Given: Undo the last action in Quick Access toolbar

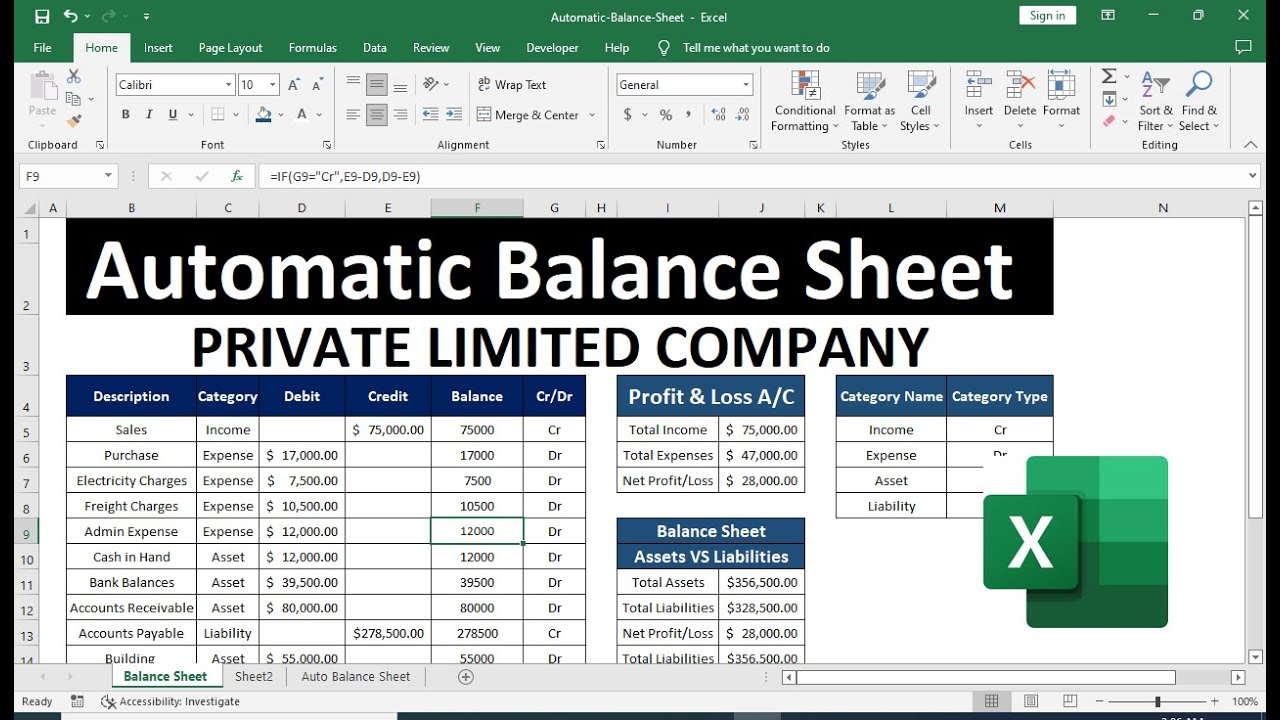Looking at the screenshot, I should pos(70,16).
